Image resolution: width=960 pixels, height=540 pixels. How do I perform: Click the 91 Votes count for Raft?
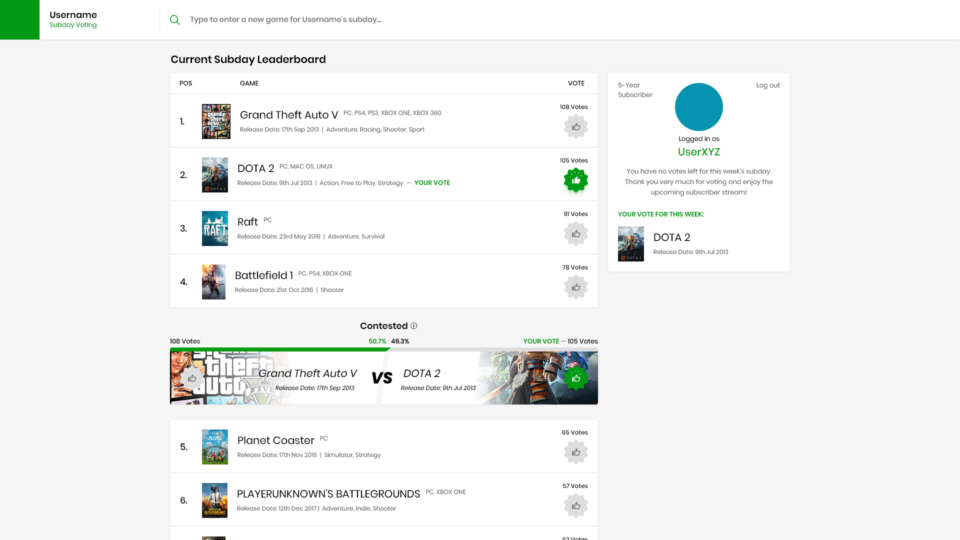point(576,214)
